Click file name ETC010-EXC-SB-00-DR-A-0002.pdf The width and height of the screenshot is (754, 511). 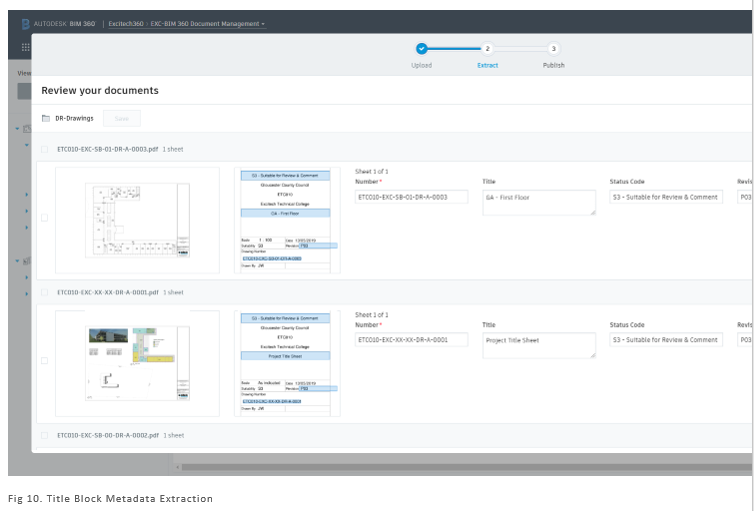[x=108, y=436]
